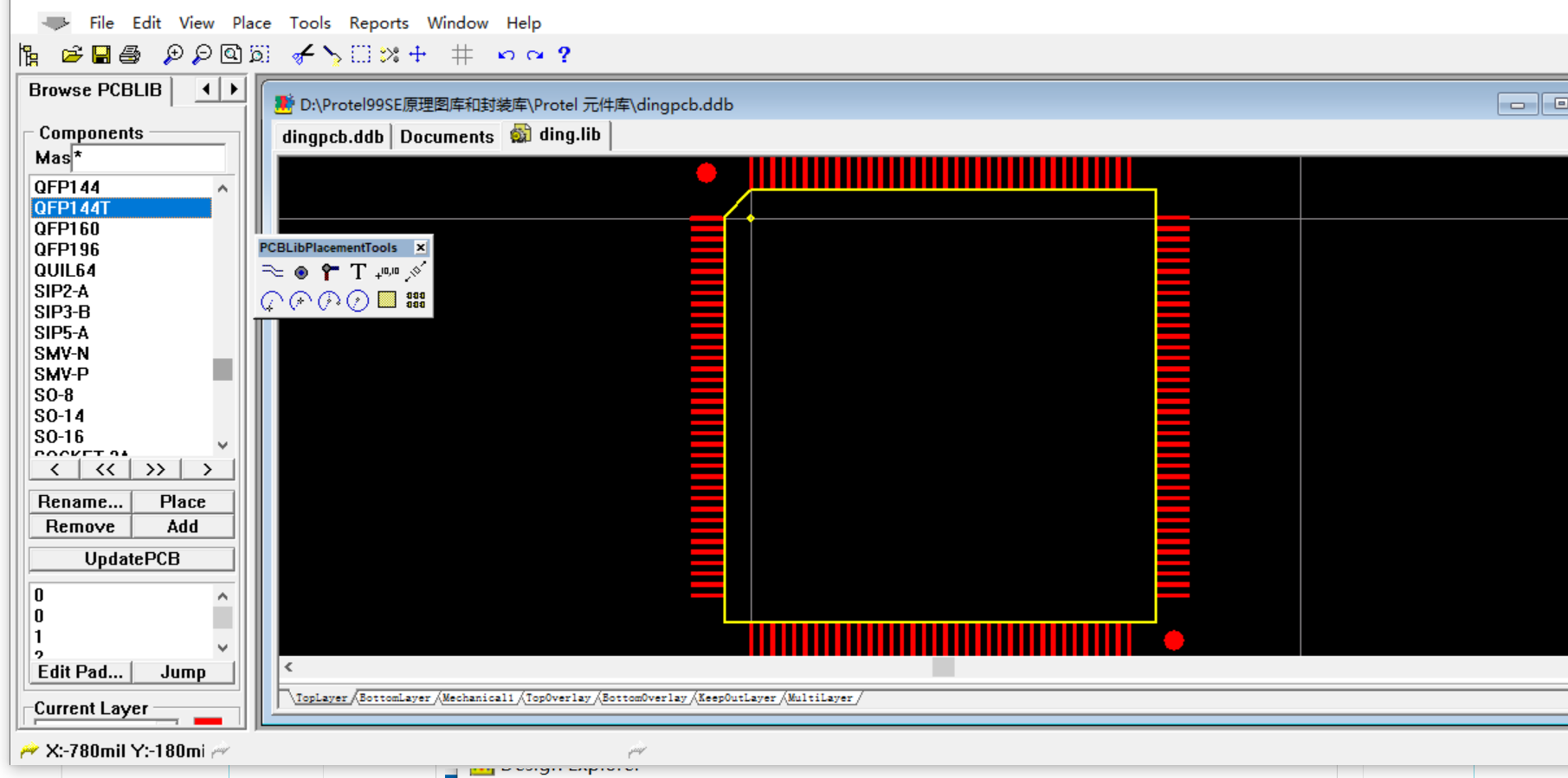Select the Place Full Circle tool
Viewport: 1568px width, 778px height.
(x=358, y=301)
